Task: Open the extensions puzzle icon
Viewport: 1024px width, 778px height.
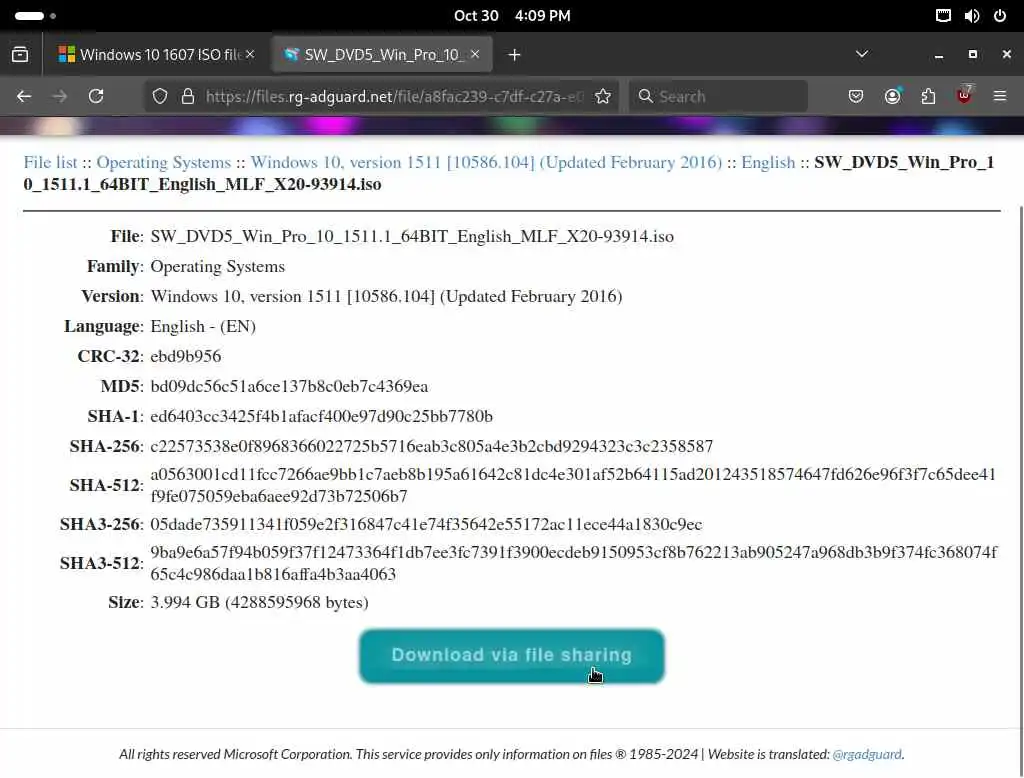Action: click(x=928, y=97)
